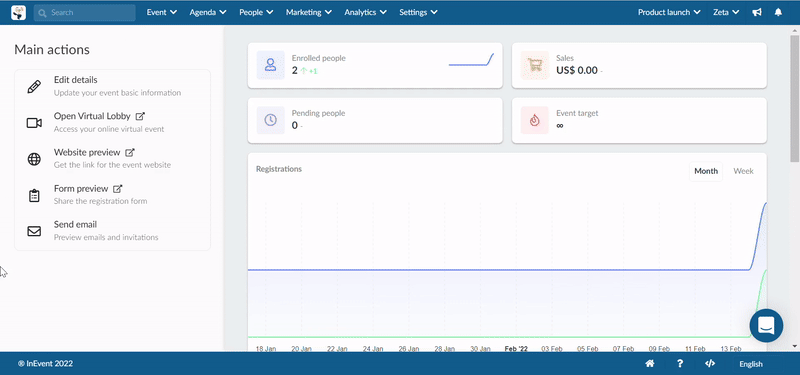This screenshot has height=375, width=800.
Task: Click the Registrations chart title
Action: (279, 169)
